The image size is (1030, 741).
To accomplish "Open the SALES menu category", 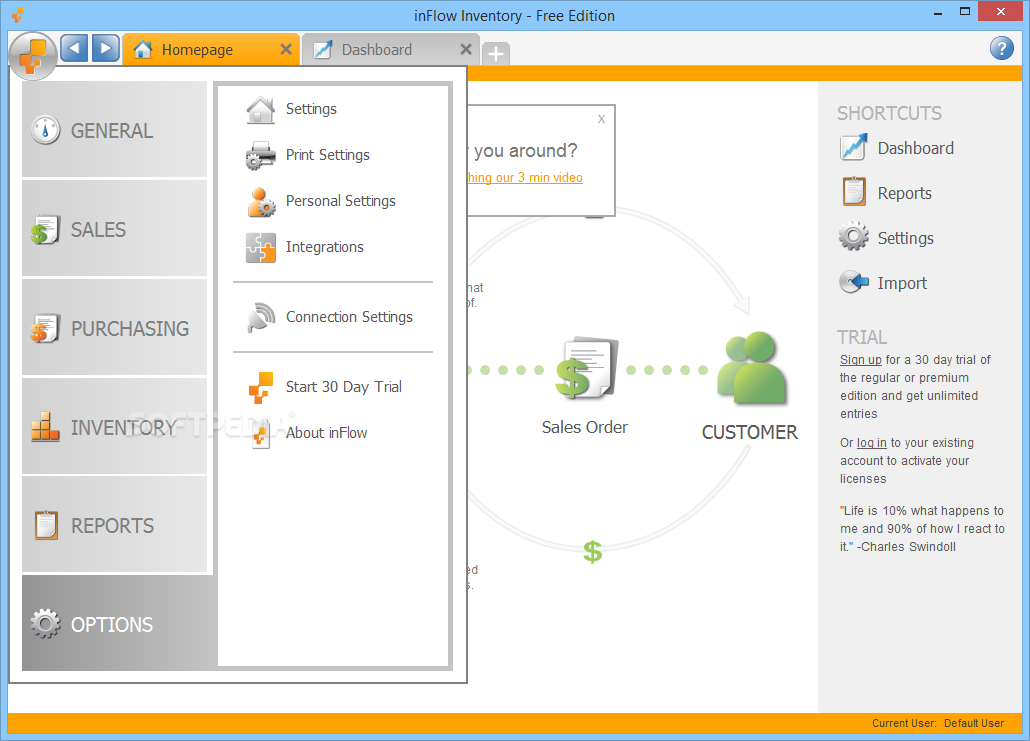I will (114, 229).
